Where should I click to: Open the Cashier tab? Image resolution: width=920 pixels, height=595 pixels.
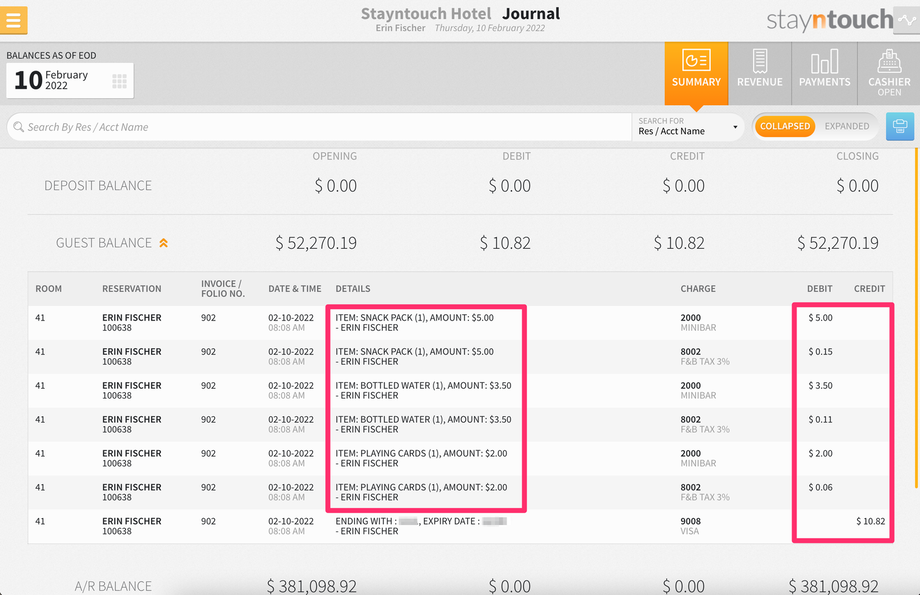[889, 73]
